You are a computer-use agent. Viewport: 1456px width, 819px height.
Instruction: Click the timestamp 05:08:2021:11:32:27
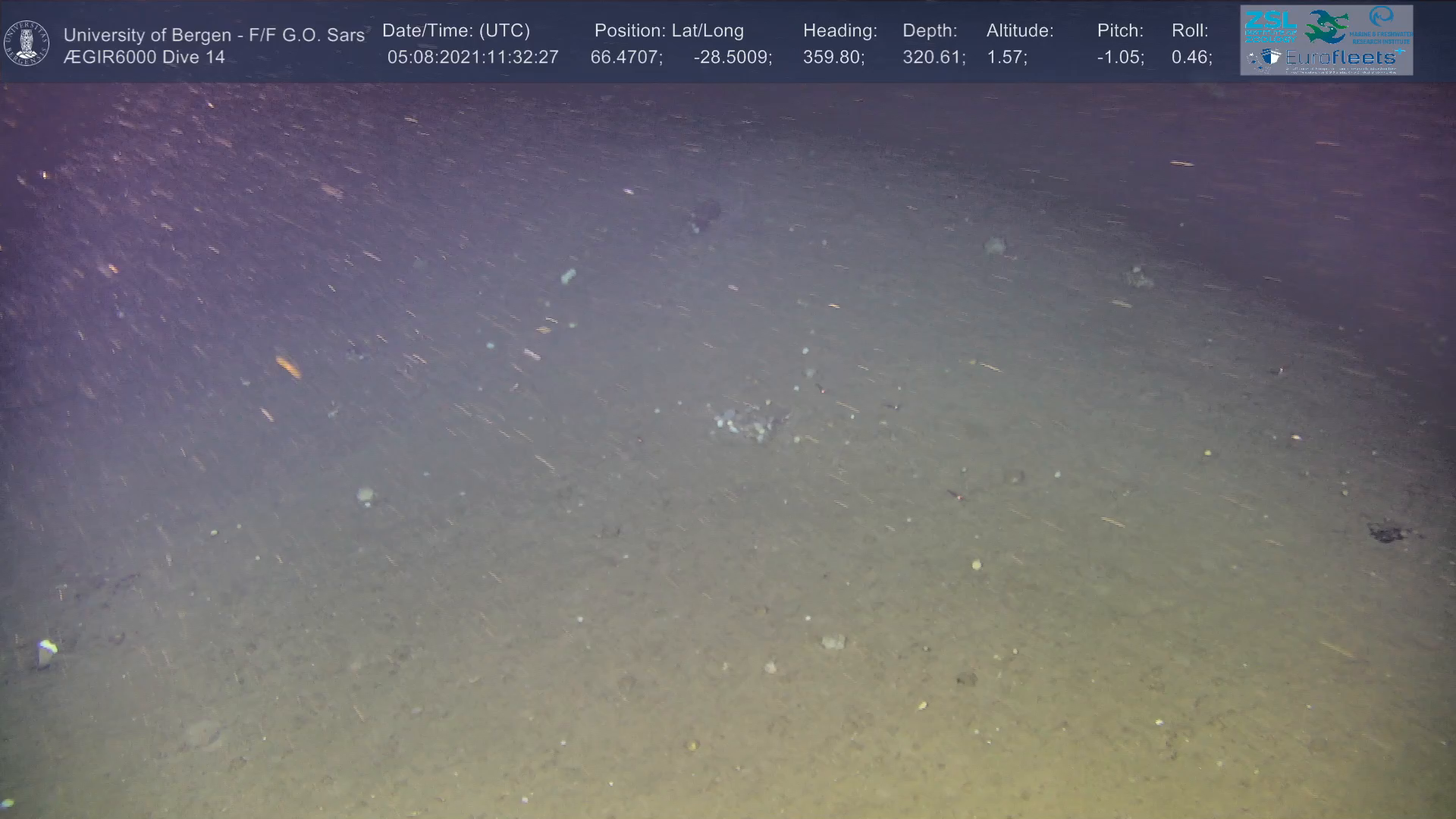[x=472, y=58]
